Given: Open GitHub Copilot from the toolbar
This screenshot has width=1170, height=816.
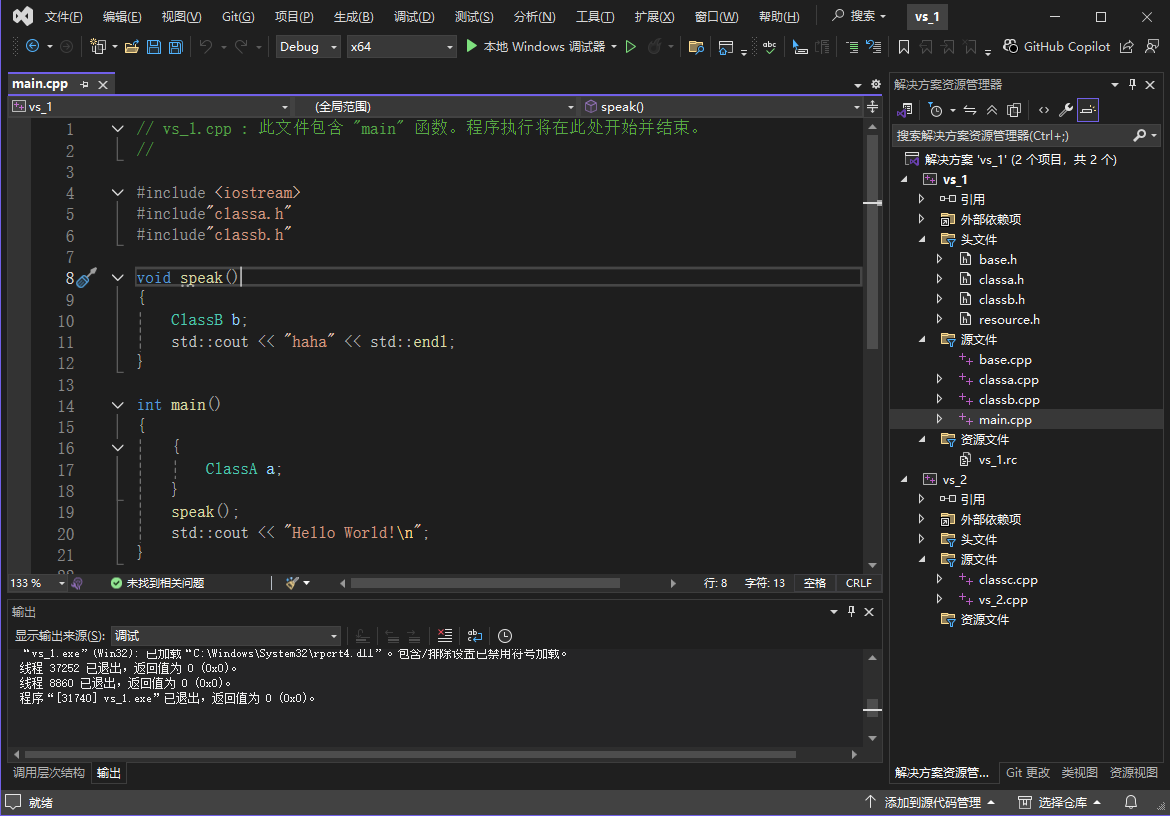Looking at the screenshot, I should pos(1057,46).
